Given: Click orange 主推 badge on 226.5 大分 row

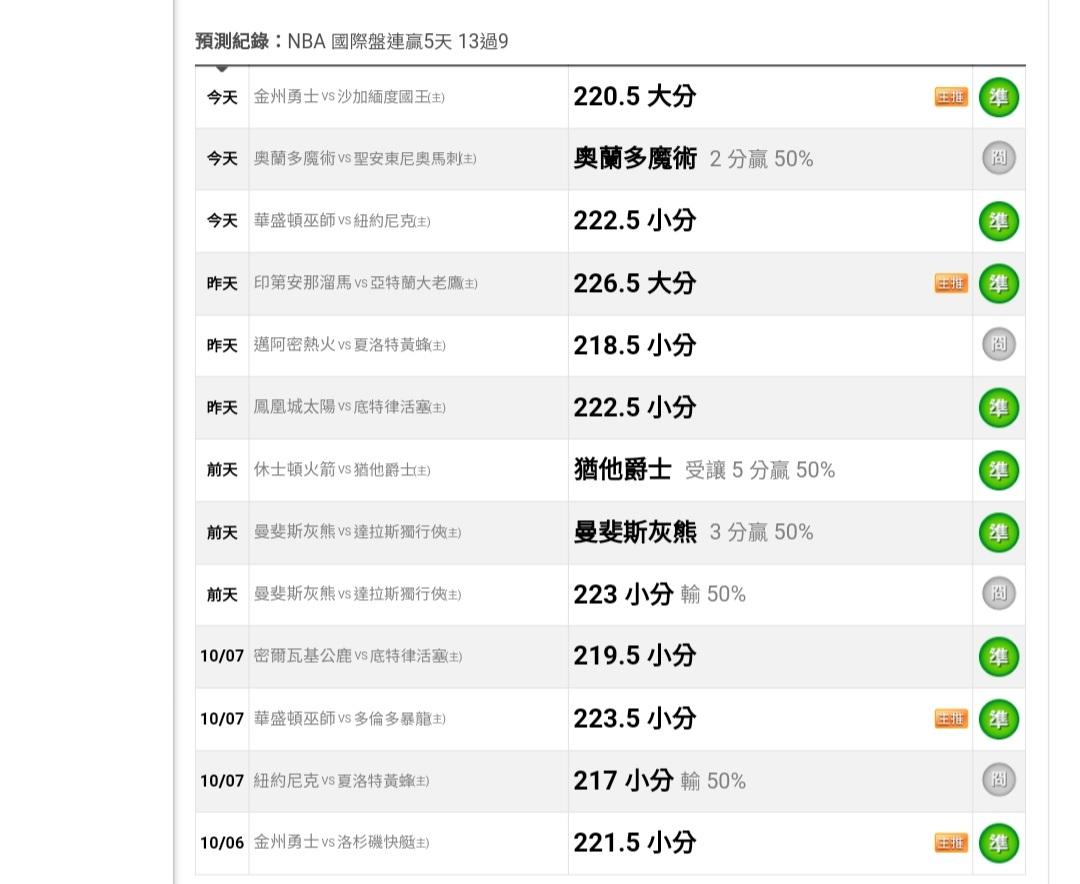Looking at the screenshot, I should [x=951, y=283].
